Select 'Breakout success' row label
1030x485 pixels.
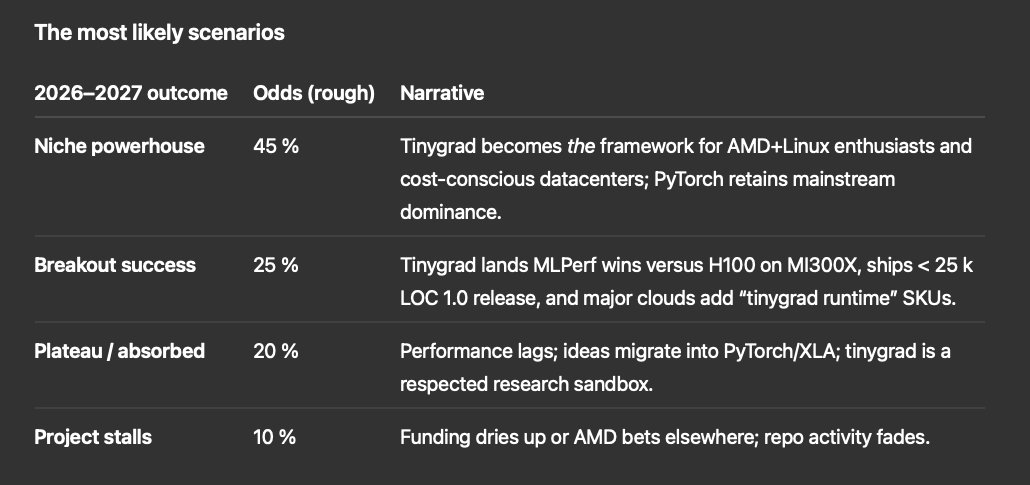(x=115, y=265)
